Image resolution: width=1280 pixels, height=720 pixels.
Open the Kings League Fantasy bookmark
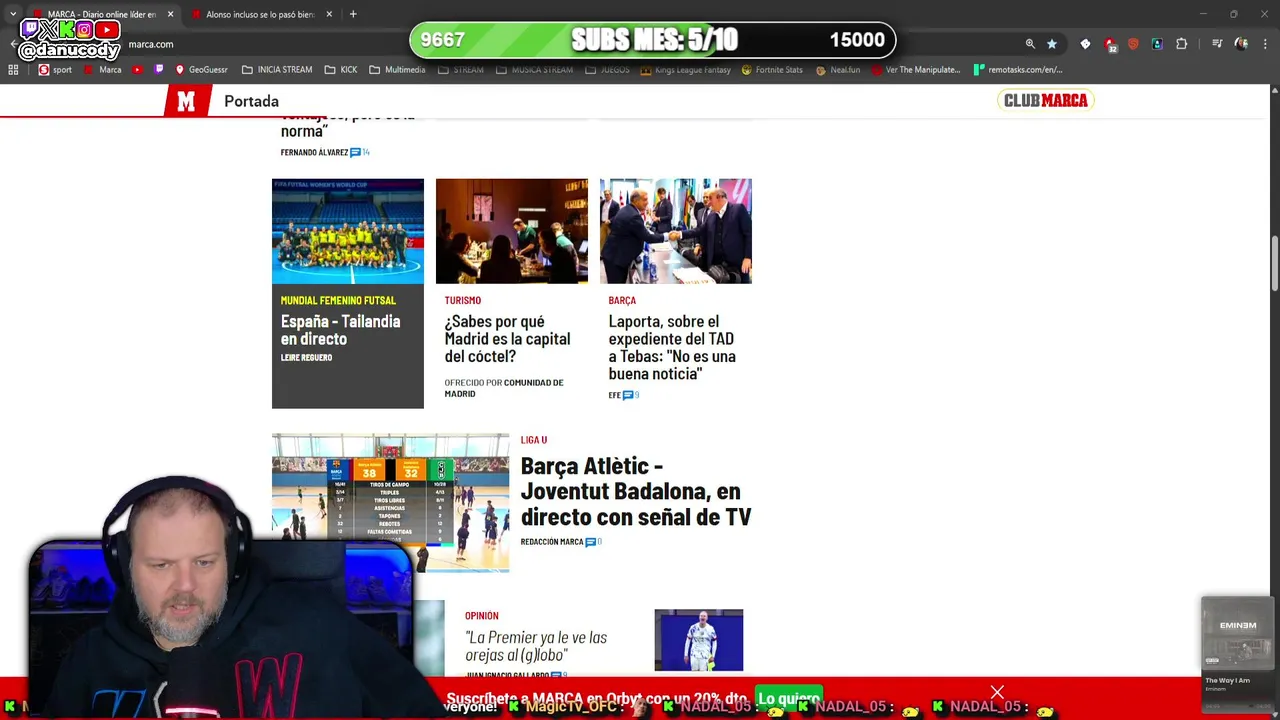pos(685,70)
